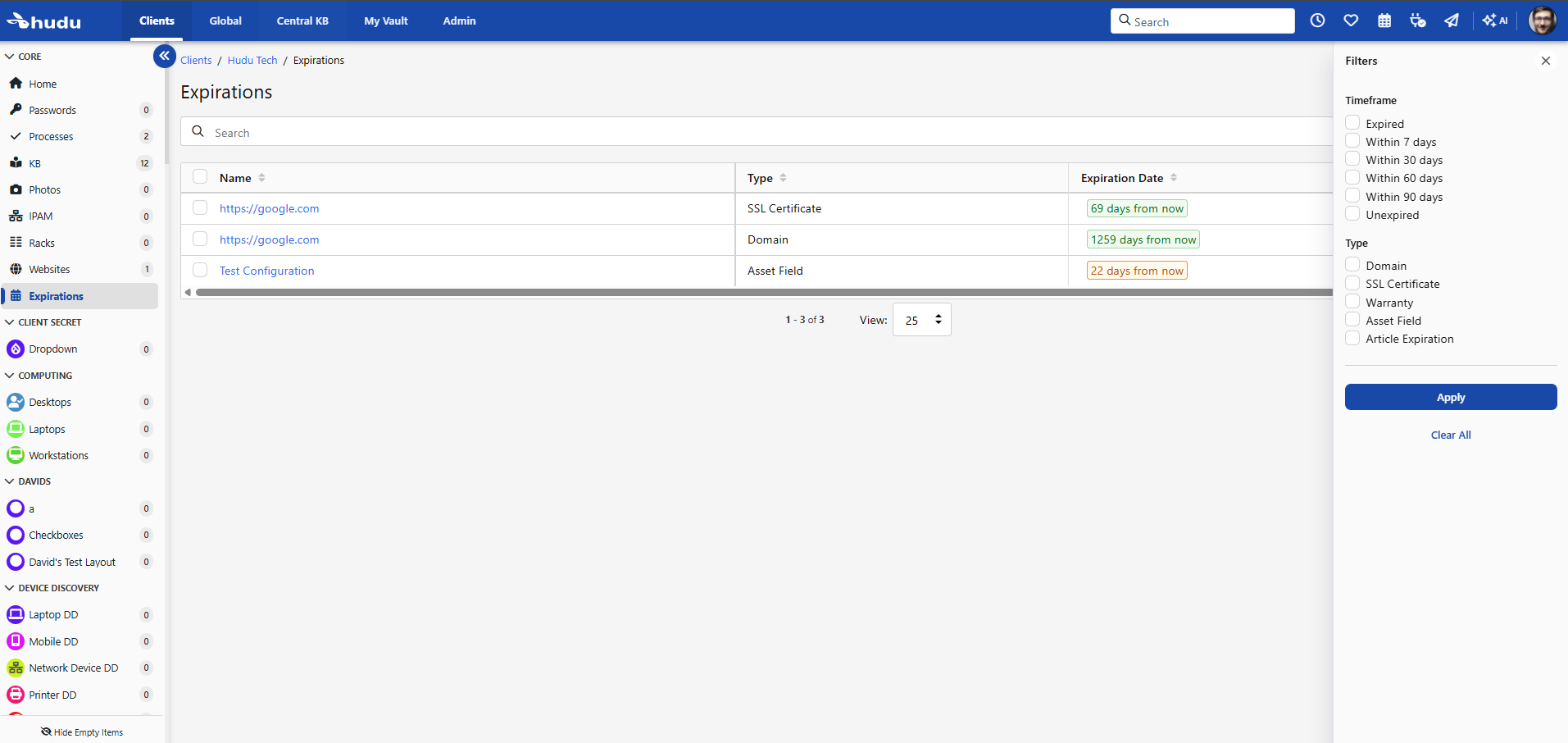This screenshot has height=743, width=1568.
Task: Open Photos camera icon in sidebar
Action: pyautogui.click(x=16, y=189)
